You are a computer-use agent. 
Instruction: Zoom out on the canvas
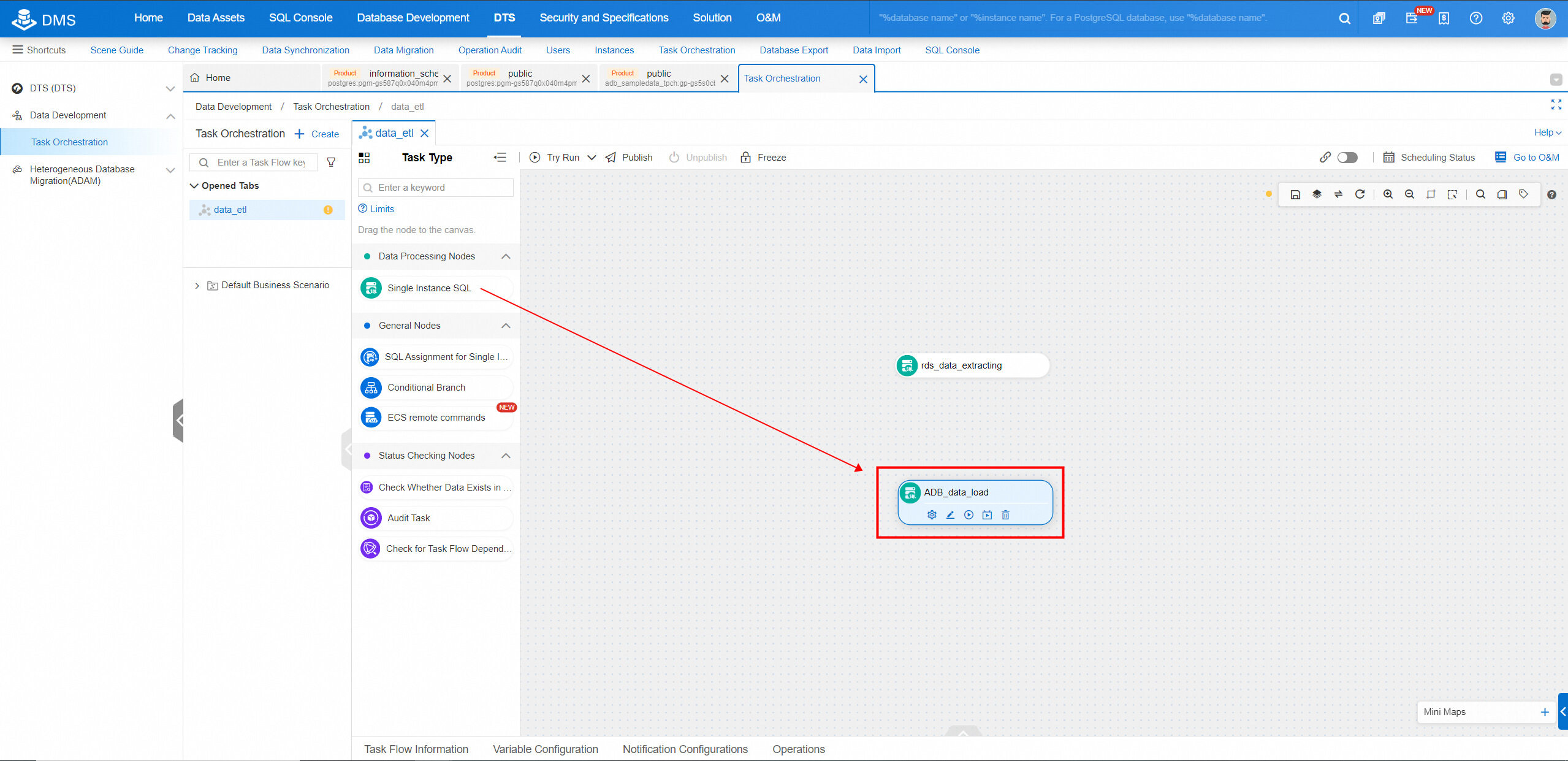coord(1409,194)
